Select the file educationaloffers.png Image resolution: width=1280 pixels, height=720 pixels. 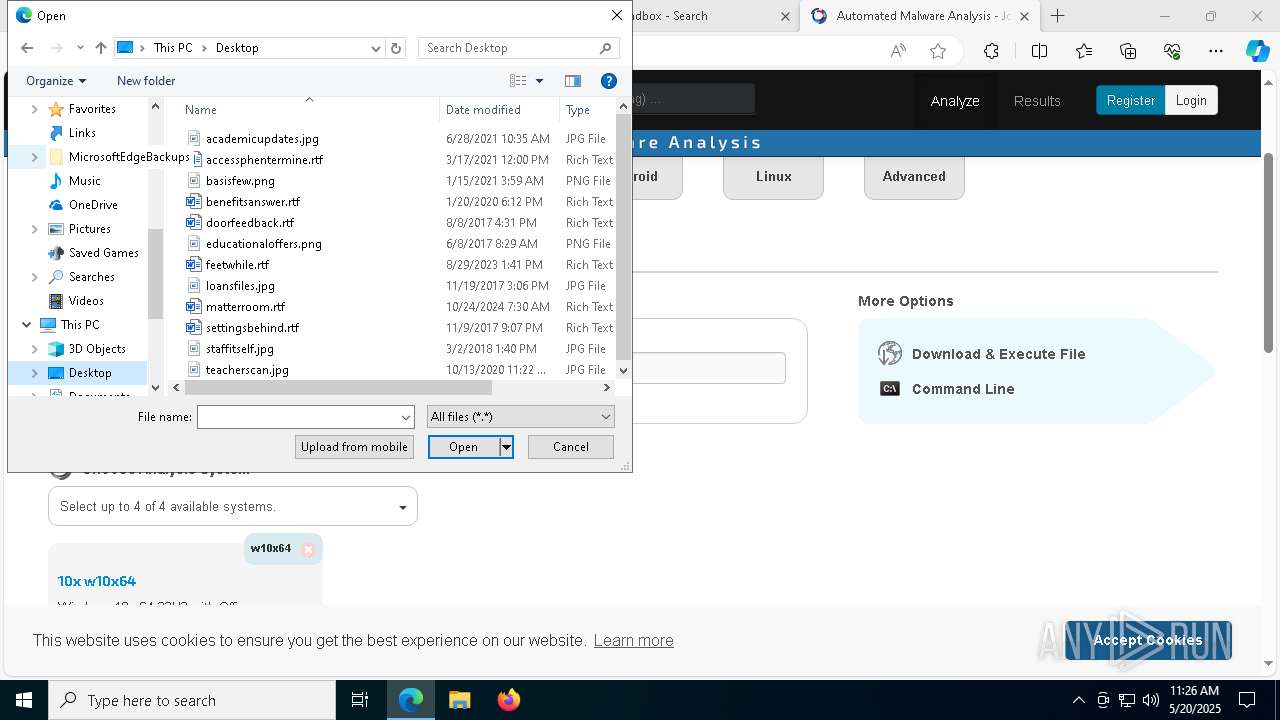pos(263,244)
